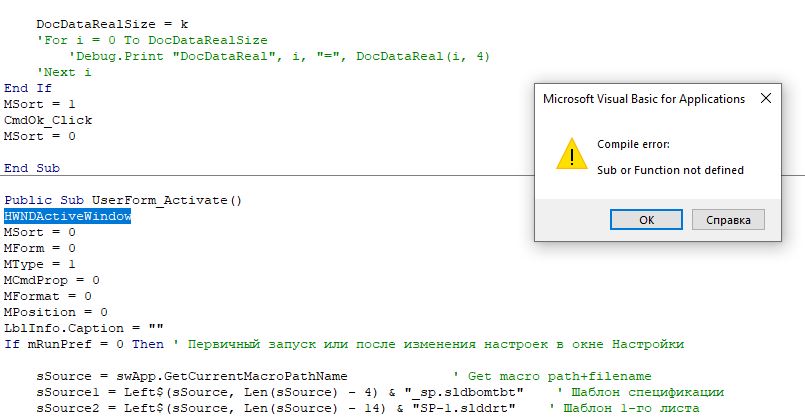Click the Справка help button
This screenshot has height=419, width=805.
727,219
